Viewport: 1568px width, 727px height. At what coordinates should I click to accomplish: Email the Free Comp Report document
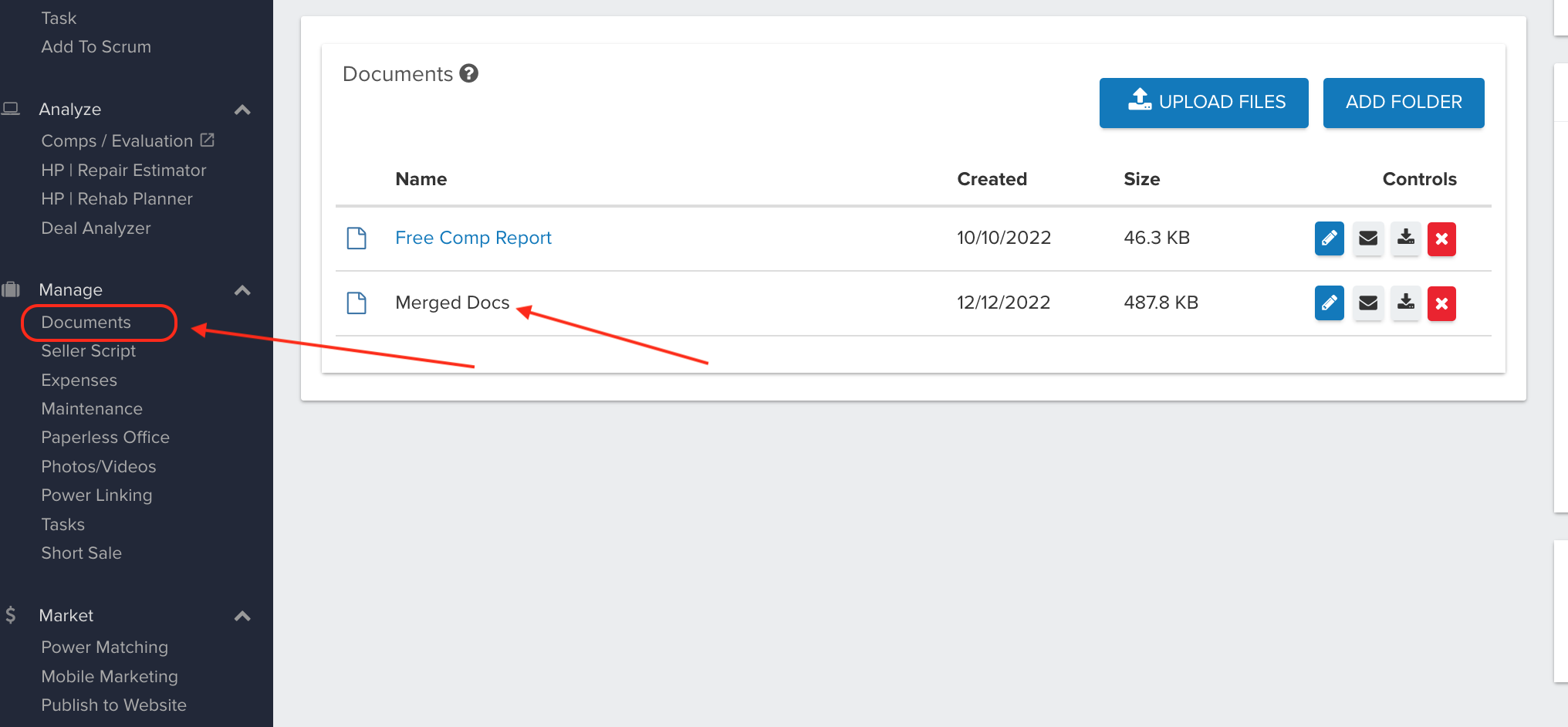pos(1367,238)
